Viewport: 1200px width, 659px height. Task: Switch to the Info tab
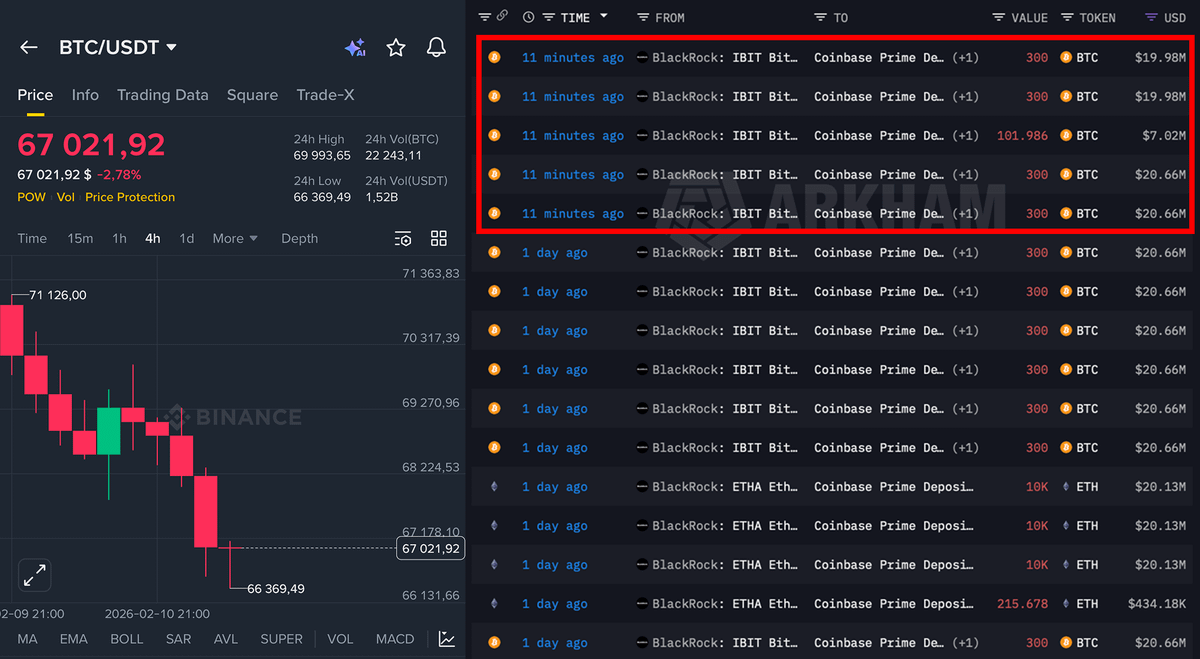[85, 95]
